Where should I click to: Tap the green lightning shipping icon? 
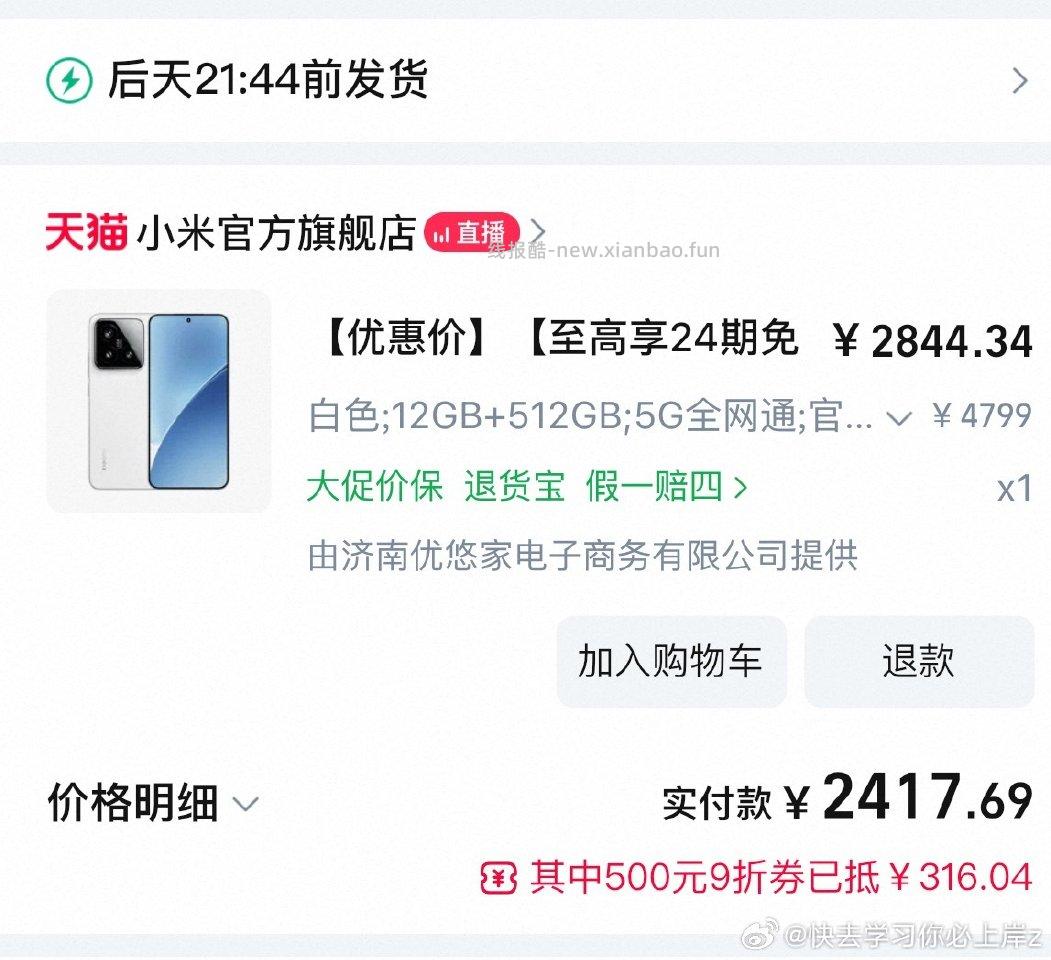click(x=69, y=80)
